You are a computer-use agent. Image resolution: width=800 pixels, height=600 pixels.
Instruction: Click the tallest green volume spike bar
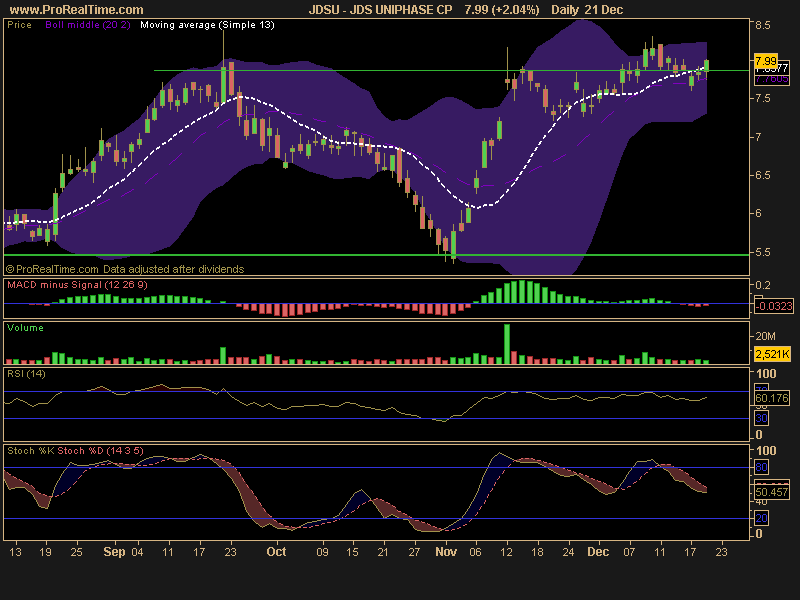click(x=507, y=344)
